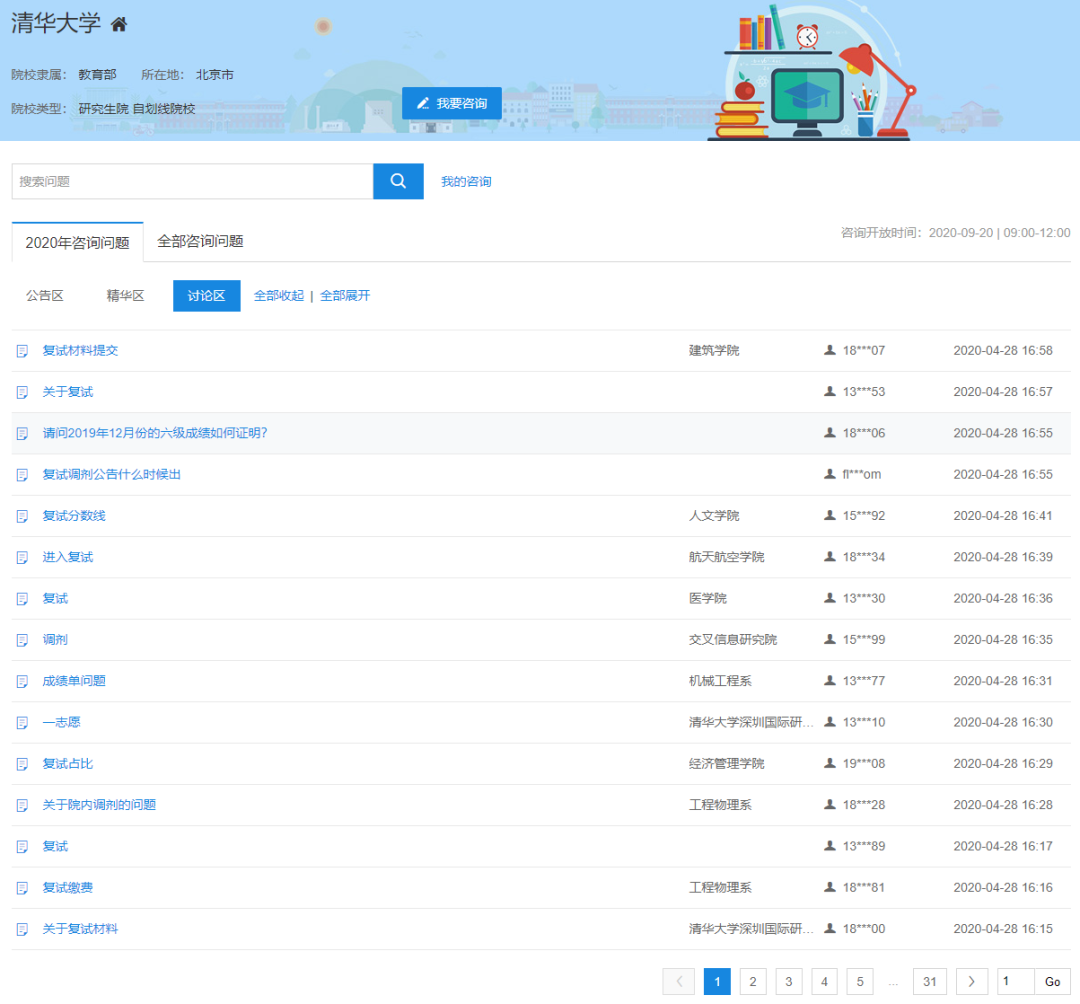1080x1004 pixels.
Task: Select the 精华区 section
Action: pos(126,296)
